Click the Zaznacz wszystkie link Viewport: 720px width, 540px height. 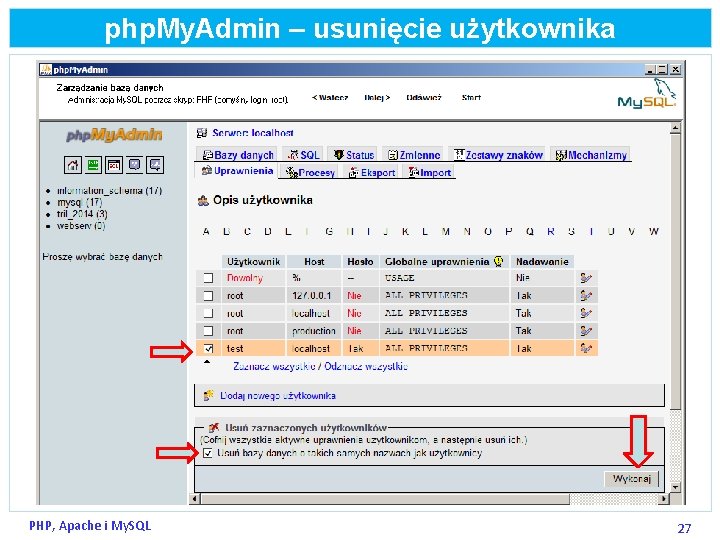274,366
